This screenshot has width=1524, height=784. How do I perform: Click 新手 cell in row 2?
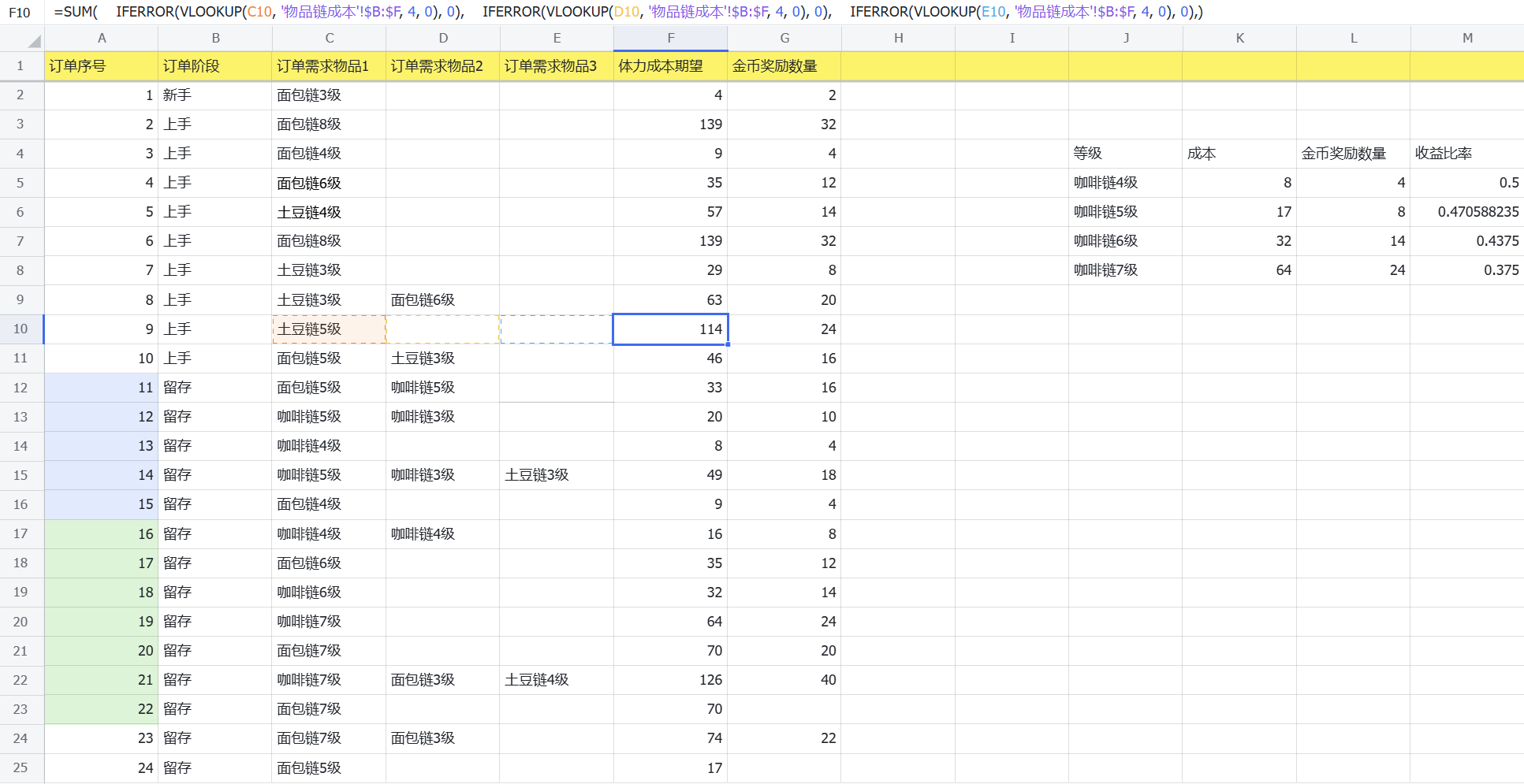pyautogui.click(x=215, y=95)
